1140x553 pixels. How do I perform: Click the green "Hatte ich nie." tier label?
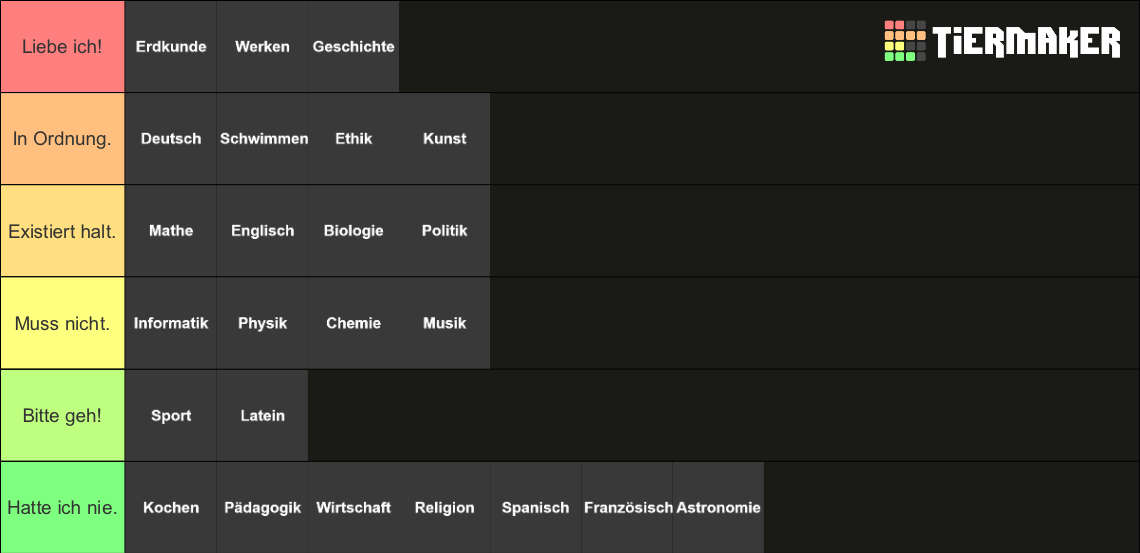point(63,507)
